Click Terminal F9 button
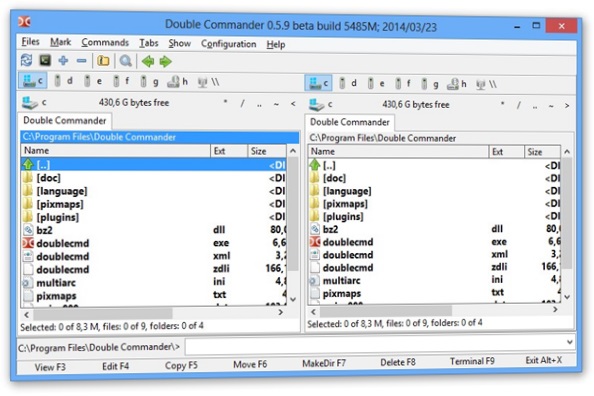This screenshot has width=594, height=396. [472, 361]
